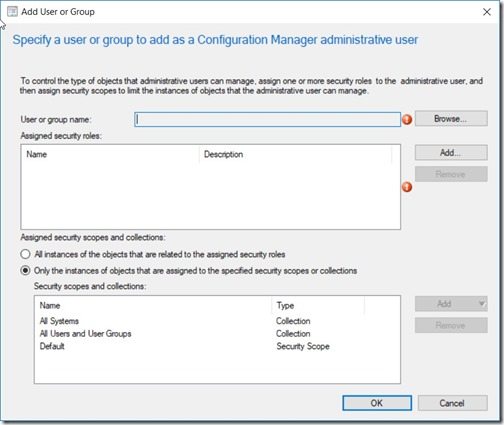Sort security roles by Name column
Screen dimensions: 504x425
(x=110, y=154)
